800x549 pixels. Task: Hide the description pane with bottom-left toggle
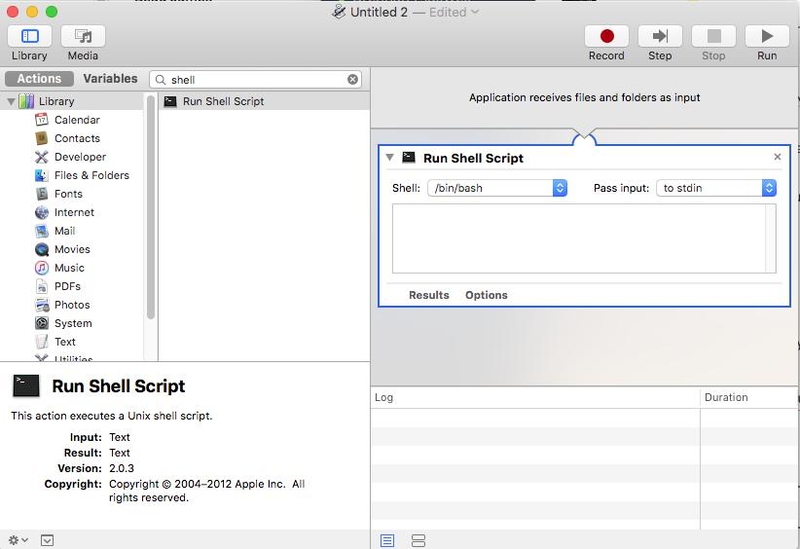47,540
